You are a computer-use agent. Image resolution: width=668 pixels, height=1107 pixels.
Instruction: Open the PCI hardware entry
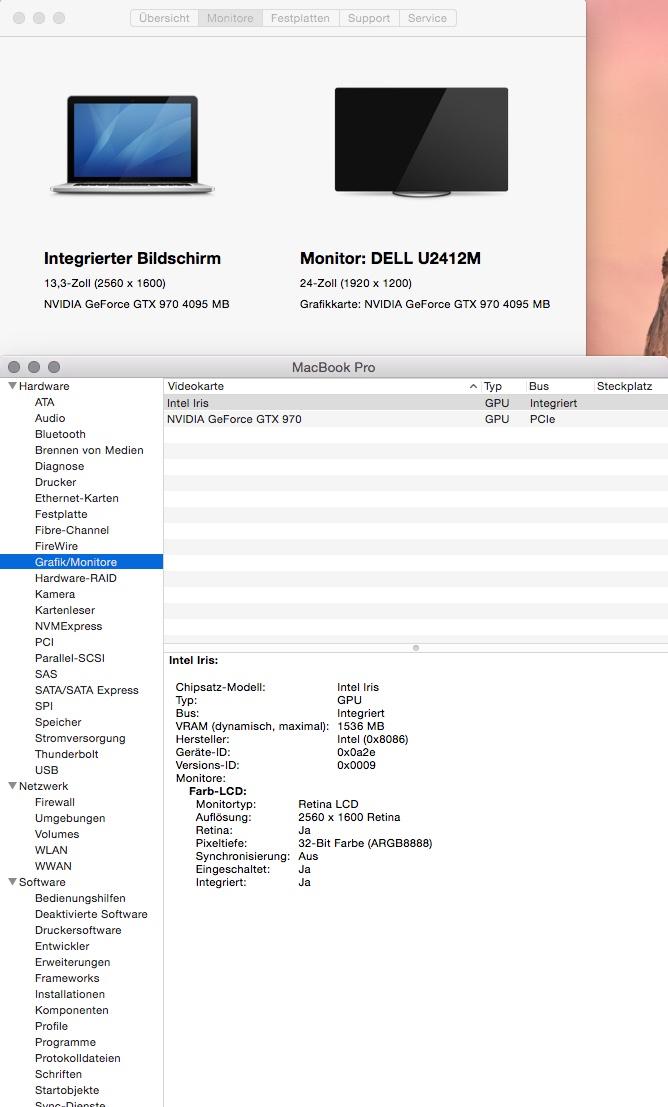point(44,642)
